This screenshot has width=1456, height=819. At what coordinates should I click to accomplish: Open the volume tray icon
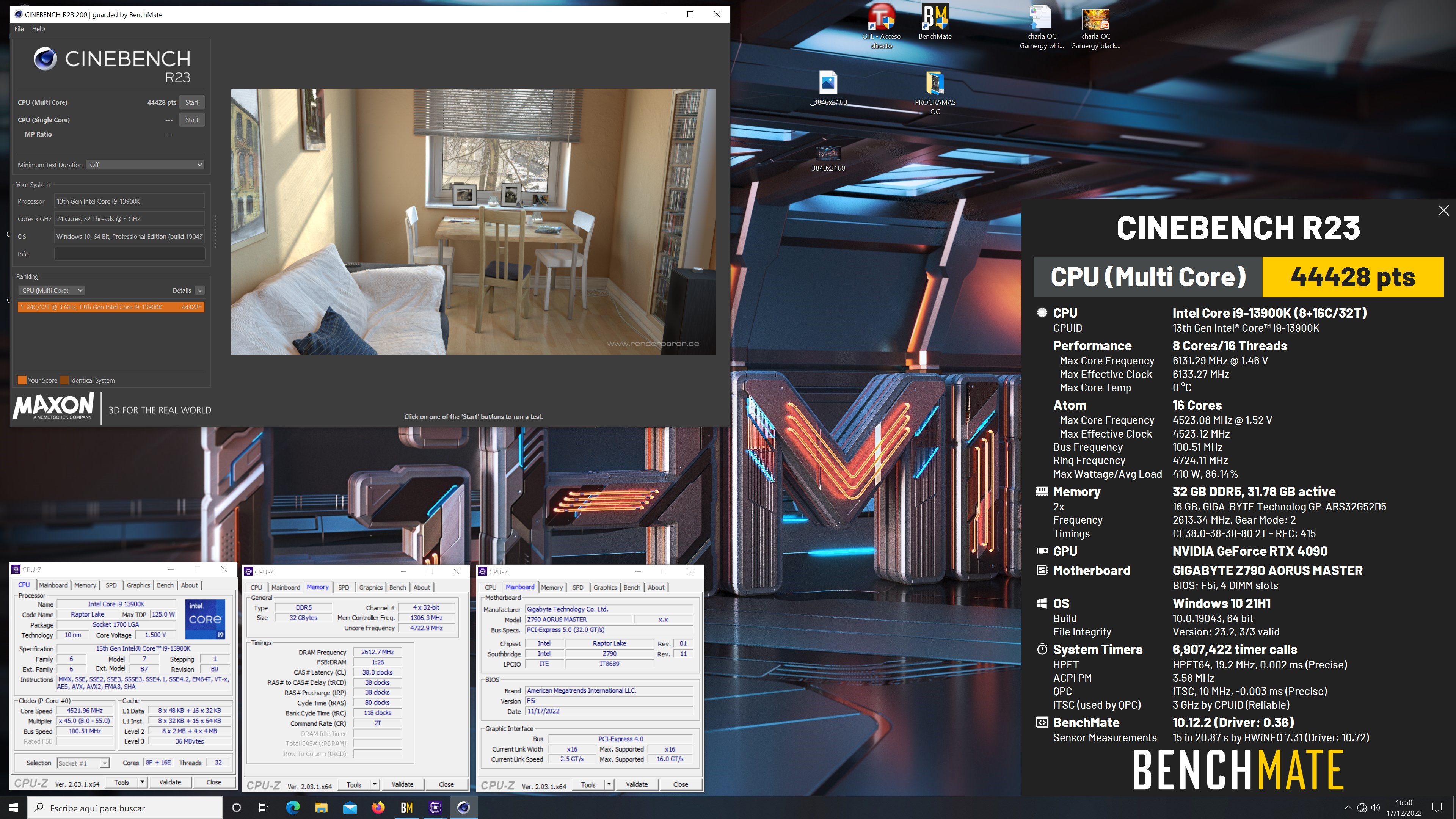click(1376, 808)
